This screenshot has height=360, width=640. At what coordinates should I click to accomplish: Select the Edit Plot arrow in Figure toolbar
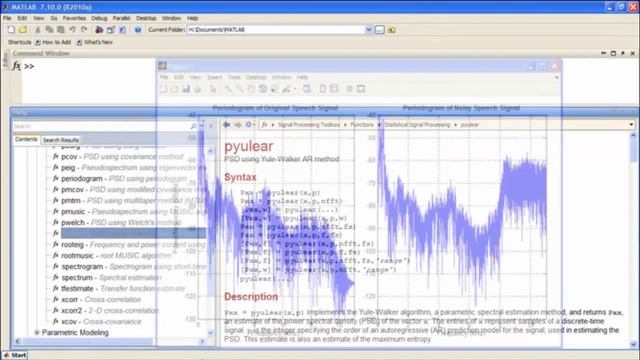pyautogui.click(x=213, y=89)
